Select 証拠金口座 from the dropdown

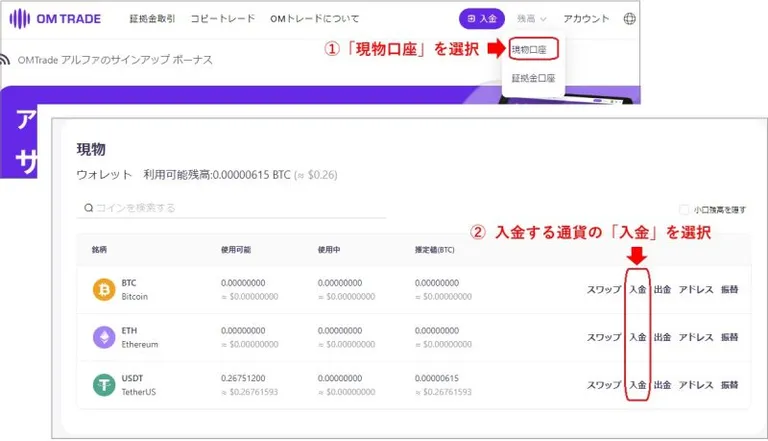pyautogui.click(x=533, y=78)
